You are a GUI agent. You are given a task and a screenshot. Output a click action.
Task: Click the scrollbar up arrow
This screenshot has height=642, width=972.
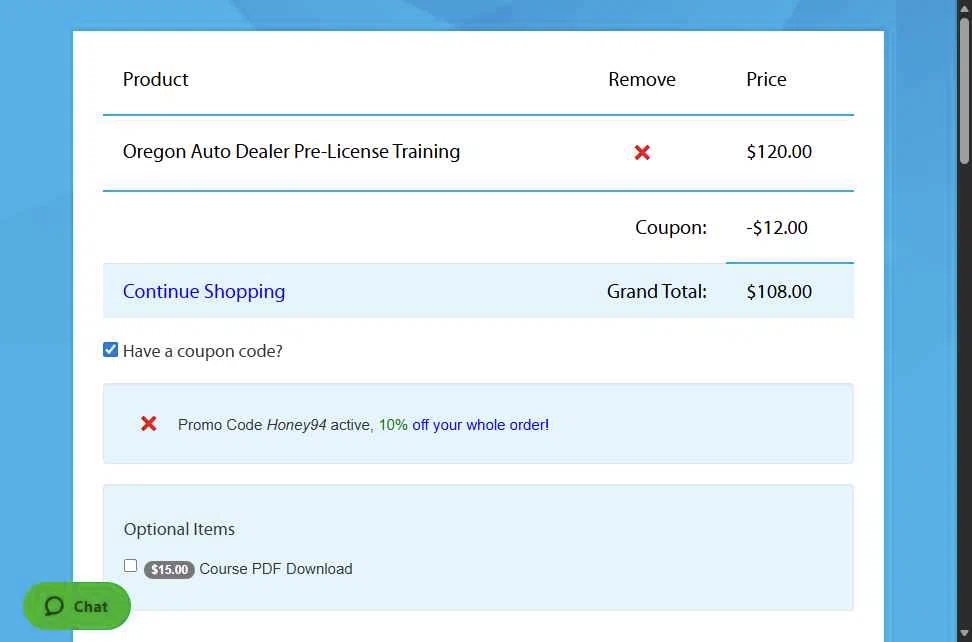tap(964, 7)
